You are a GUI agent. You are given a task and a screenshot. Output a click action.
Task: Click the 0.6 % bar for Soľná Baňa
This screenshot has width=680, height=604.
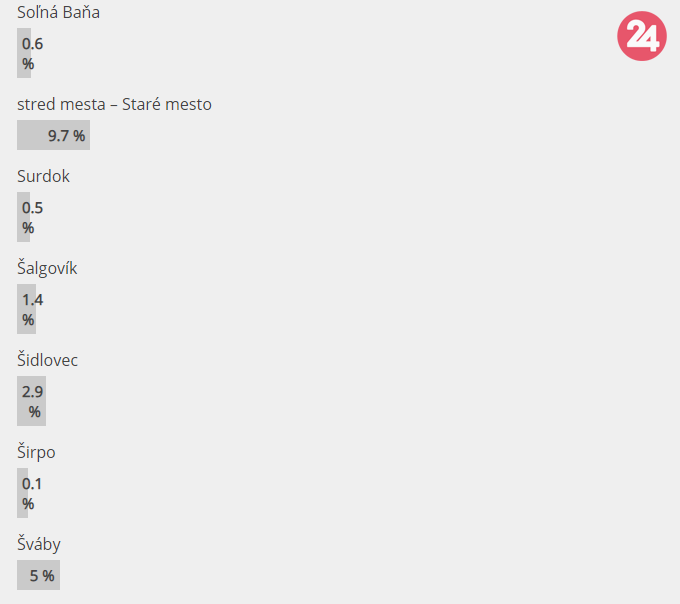tap(24, 53)
